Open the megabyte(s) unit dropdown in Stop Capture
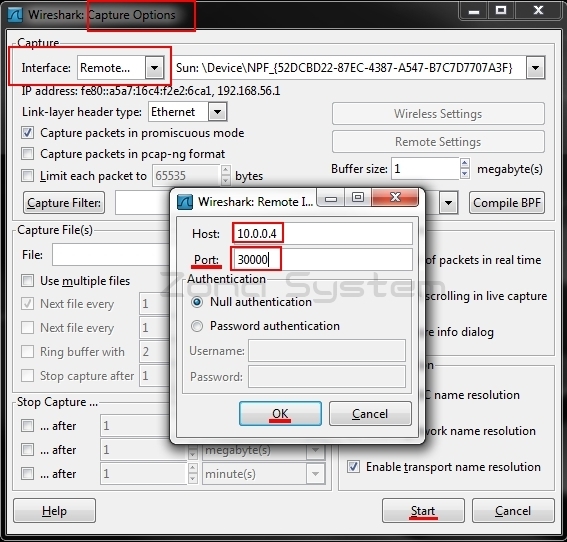567x542 pixels. pyautogui.click(x=315, y=450)
